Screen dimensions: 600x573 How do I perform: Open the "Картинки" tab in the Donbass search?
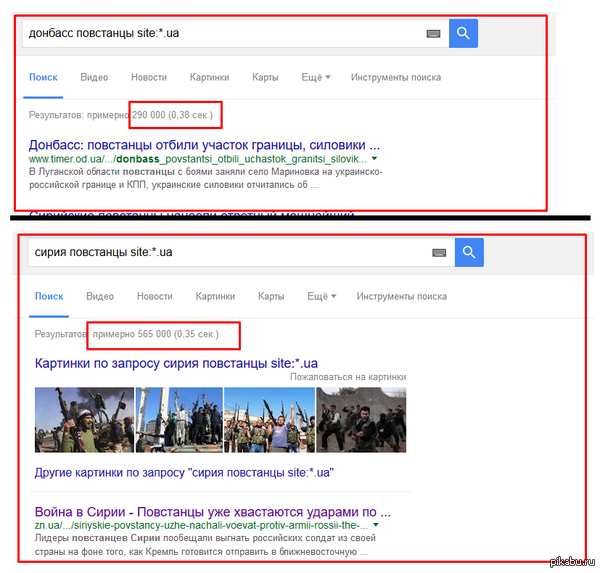click(209, 77)
